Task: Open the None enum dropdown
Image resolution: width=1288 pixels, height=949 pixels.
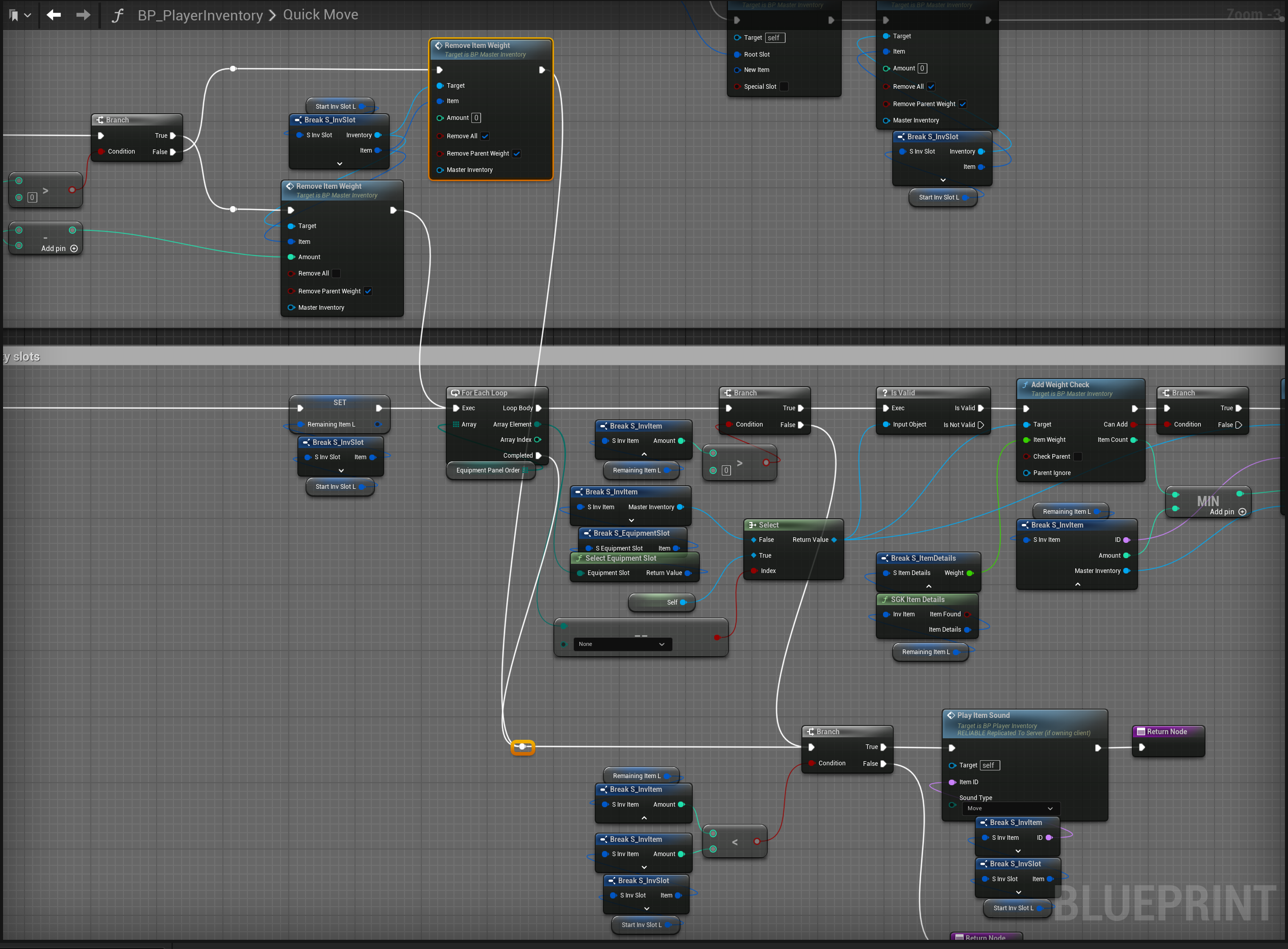Action: 622,644
